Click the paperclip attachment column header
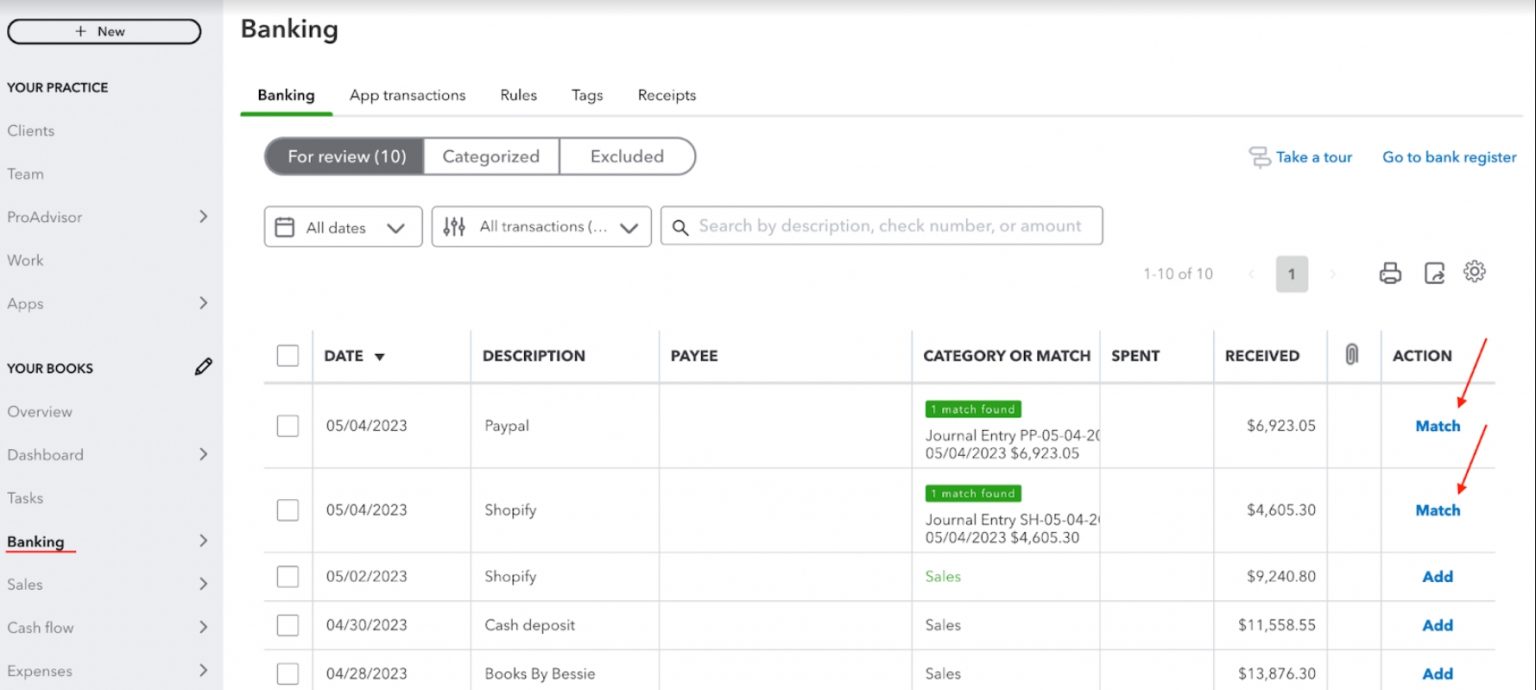 point(1352,354)
